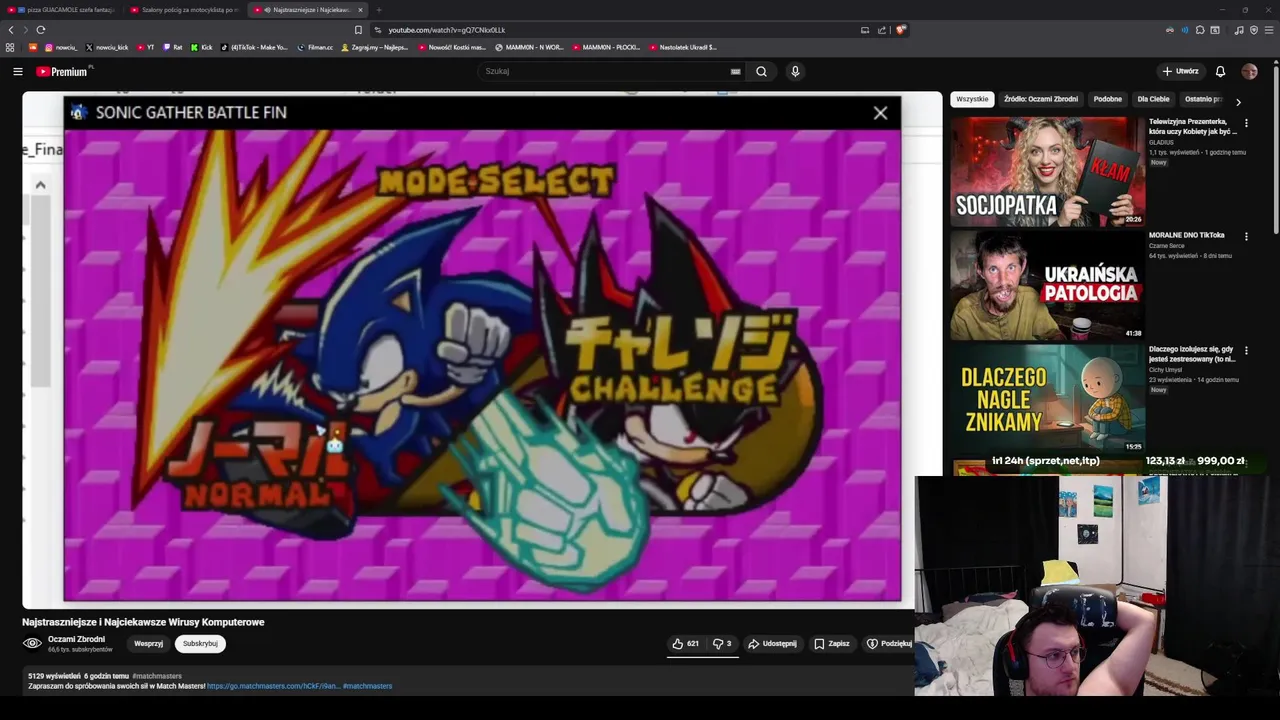Screen dimensions: 1280x720
Task: Open the Rat Twitch bookmark
Action: click(x=173, y=47)
